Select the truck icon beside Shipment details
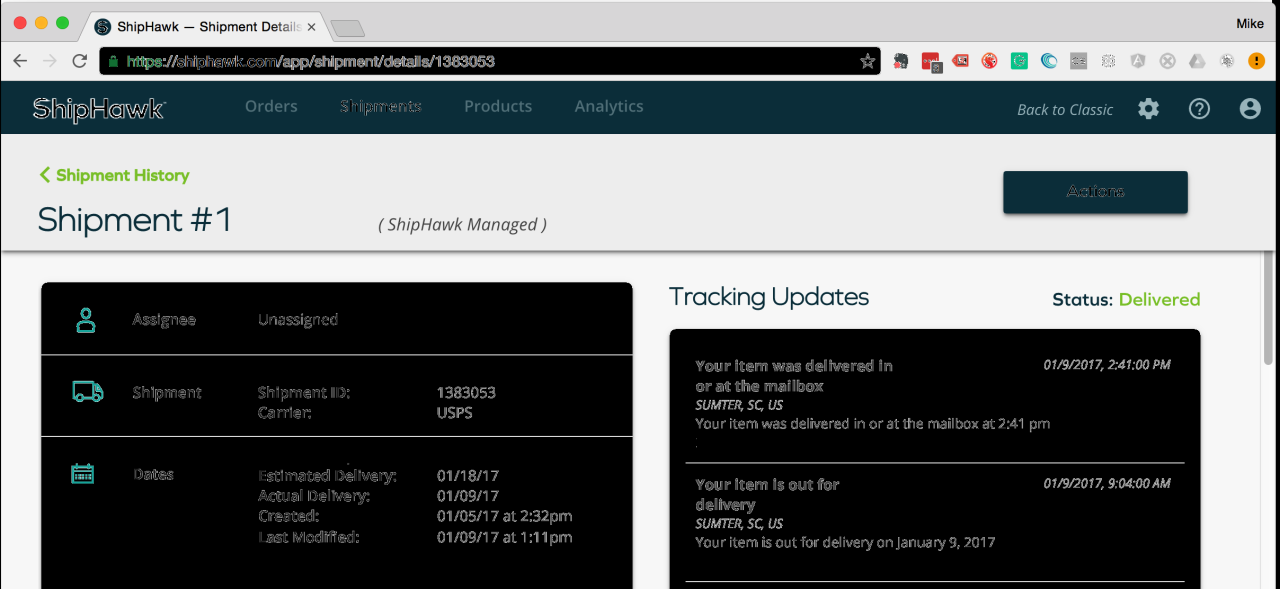This screenshot has height=589, width=1280. (x=87, y=392)
